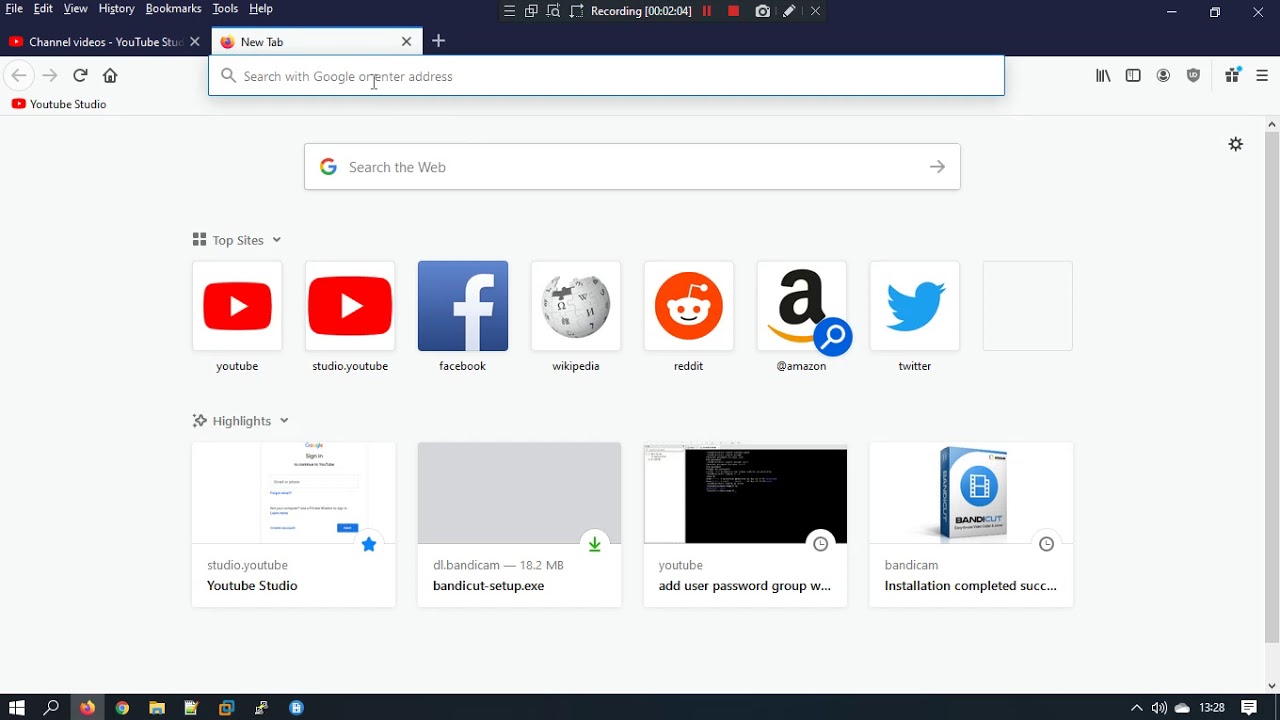Open the Bookmarks menu

tap(173, 8)
